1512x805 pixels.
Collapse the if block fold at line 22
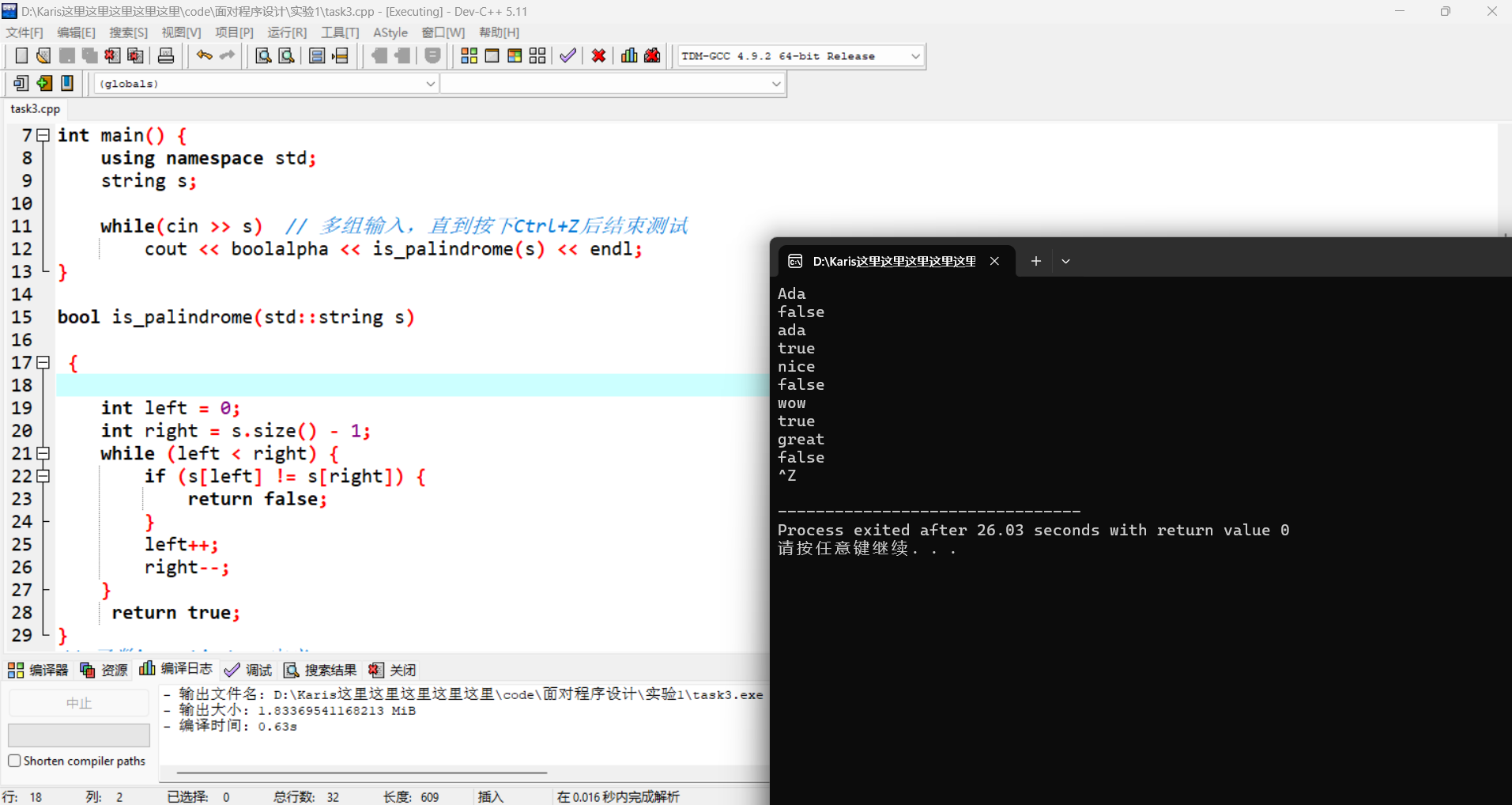(43, 476)
